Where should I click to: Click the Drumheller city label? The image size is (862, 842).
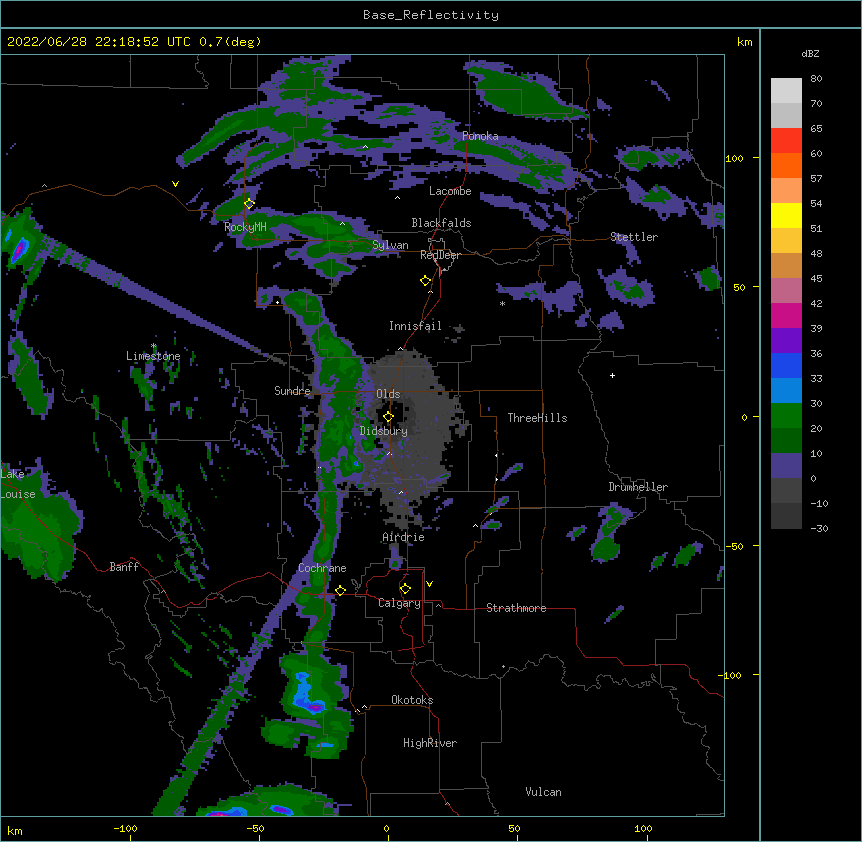point(638,487)
